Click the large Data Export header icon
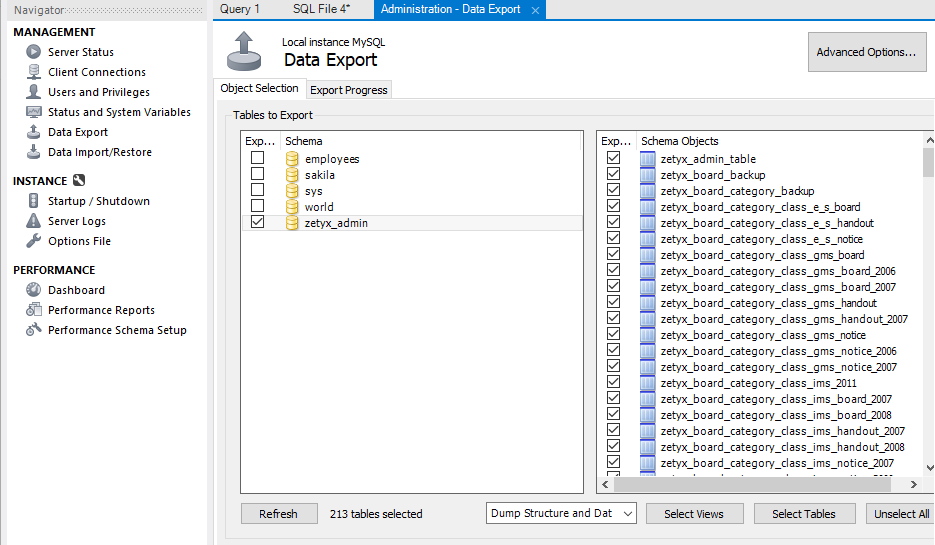Image resolution: width=935 pixels, height=545 pixels. point(244,52)
